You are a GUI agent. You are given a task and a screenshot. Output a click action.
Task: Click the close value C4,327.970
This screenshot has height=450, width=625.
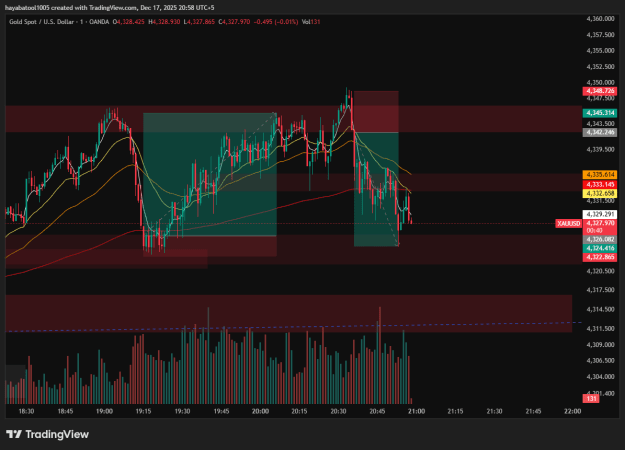pyautogui.click(x=234, y=22)
